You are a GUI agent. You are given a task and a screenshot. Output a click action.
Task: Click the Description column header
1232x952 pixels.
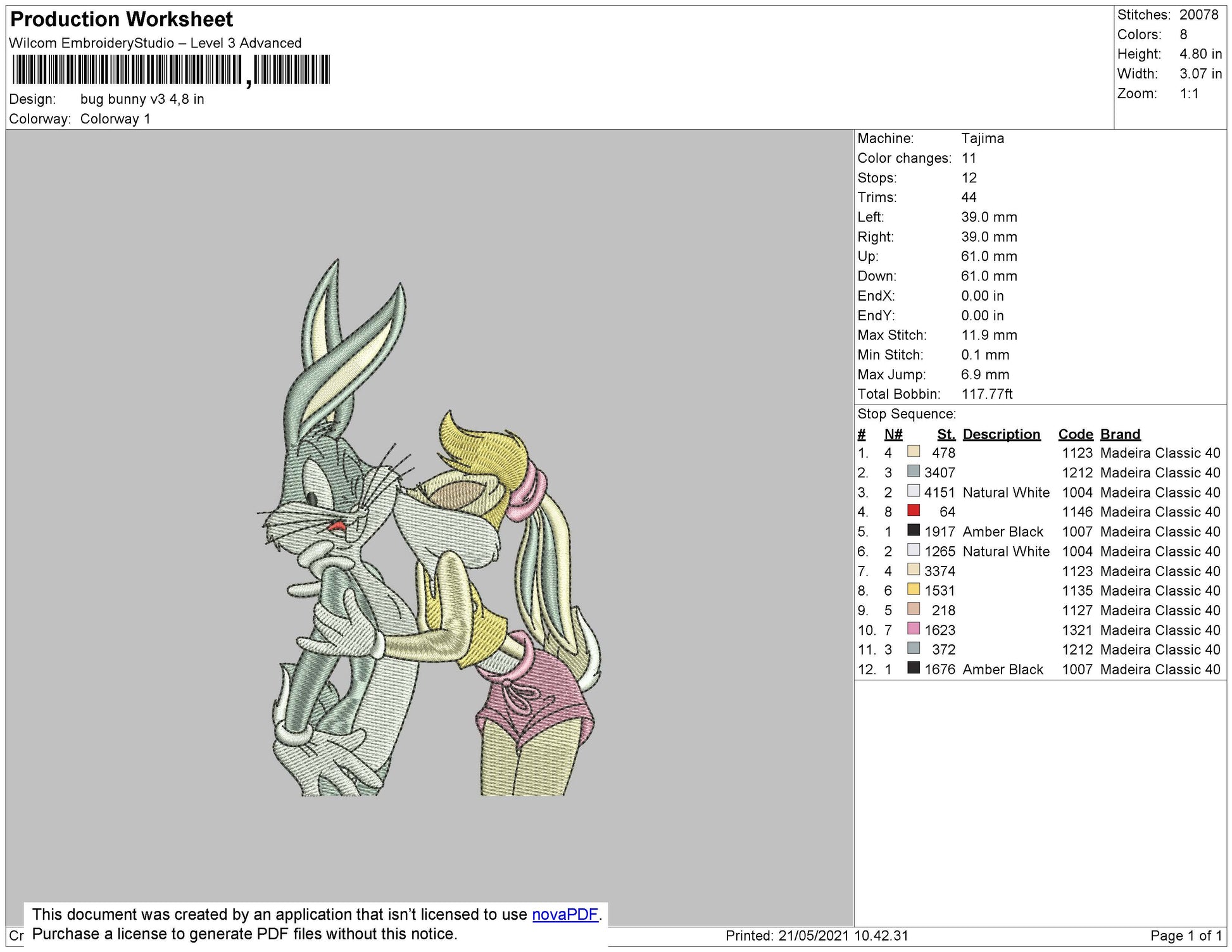click(x=1002, y=435)
